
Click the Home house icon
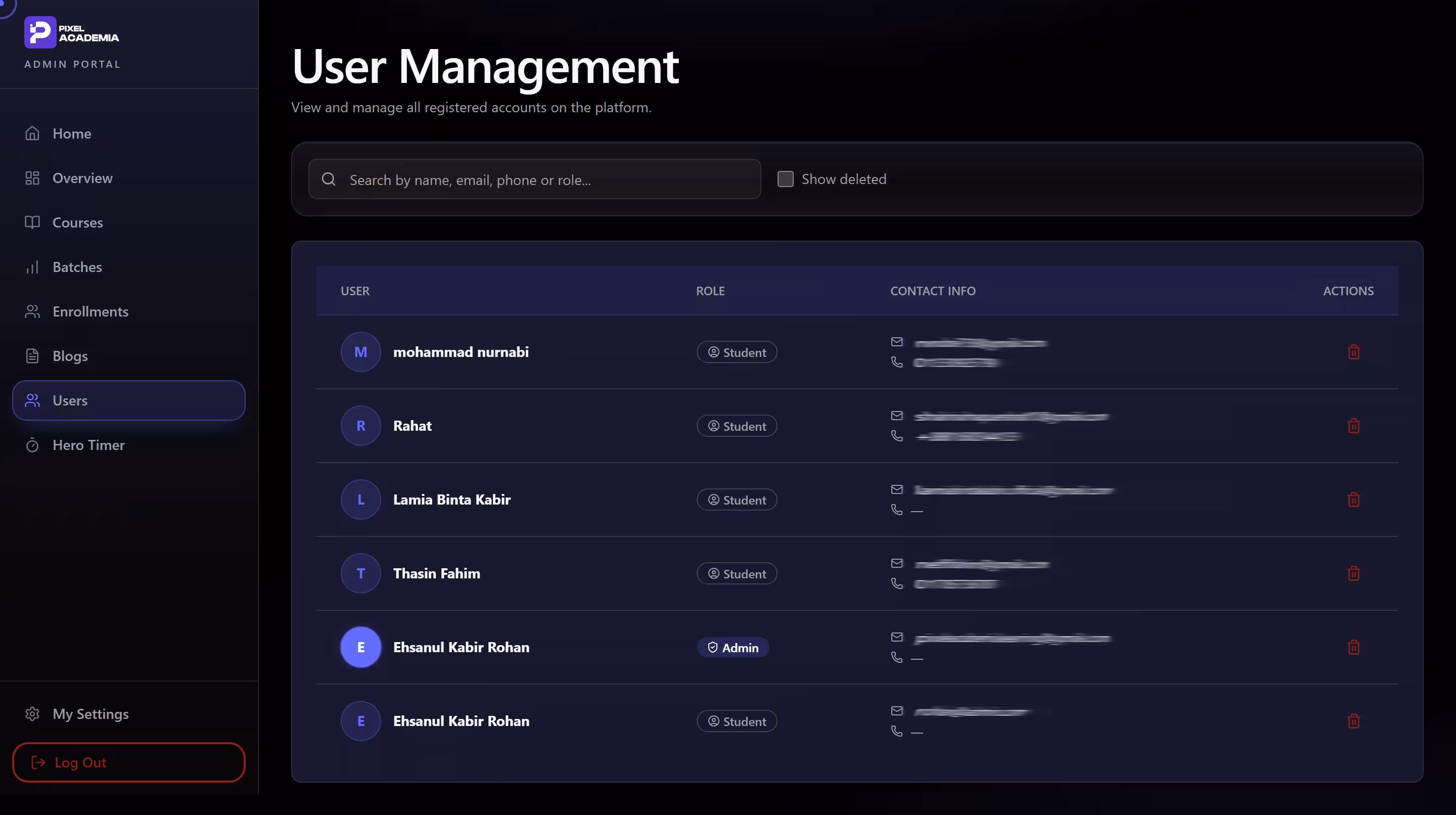tap(32, 133)
